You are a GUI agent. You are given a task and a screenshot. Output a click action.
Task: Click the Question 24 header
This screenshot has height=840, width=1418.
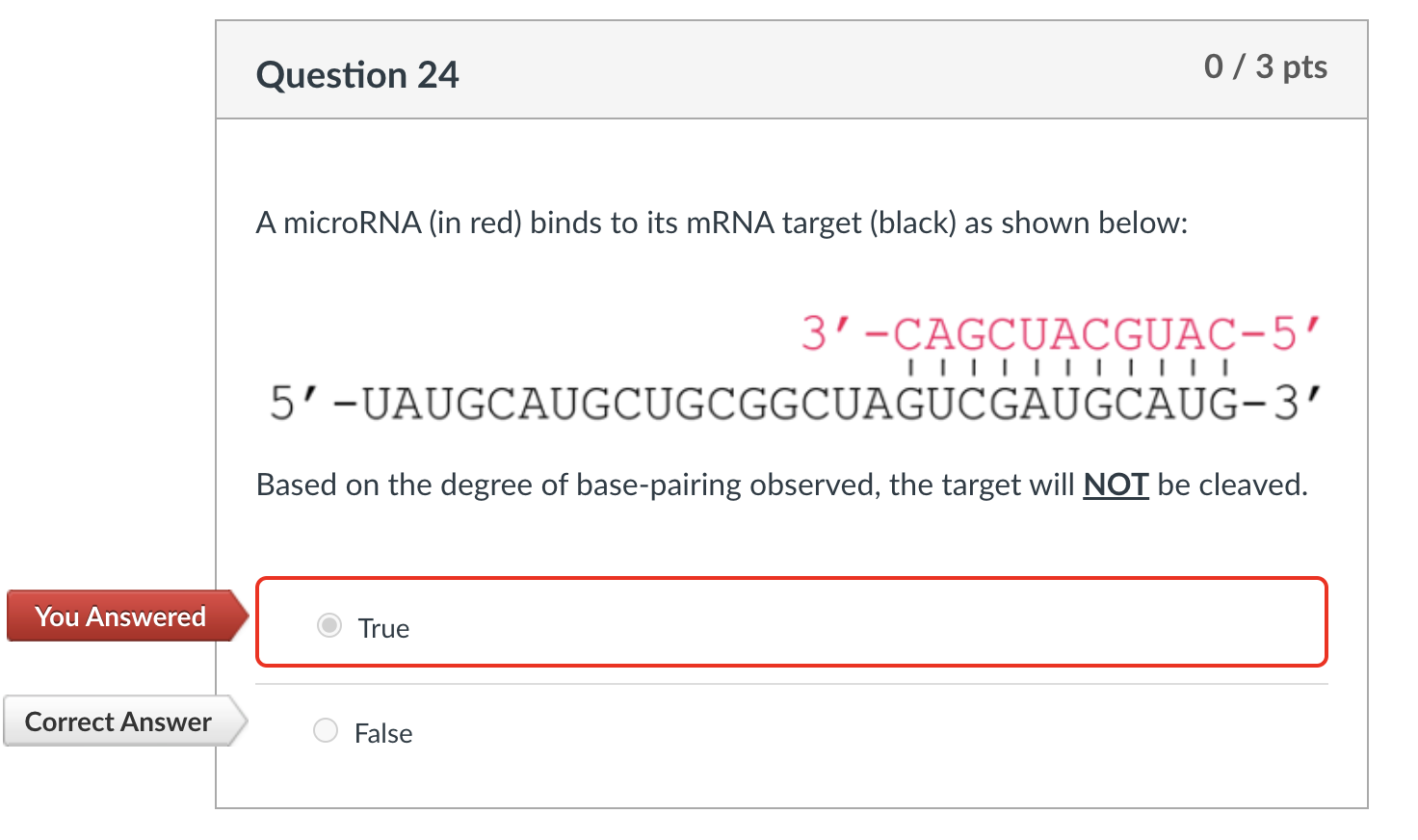click(x=357, y=74)
